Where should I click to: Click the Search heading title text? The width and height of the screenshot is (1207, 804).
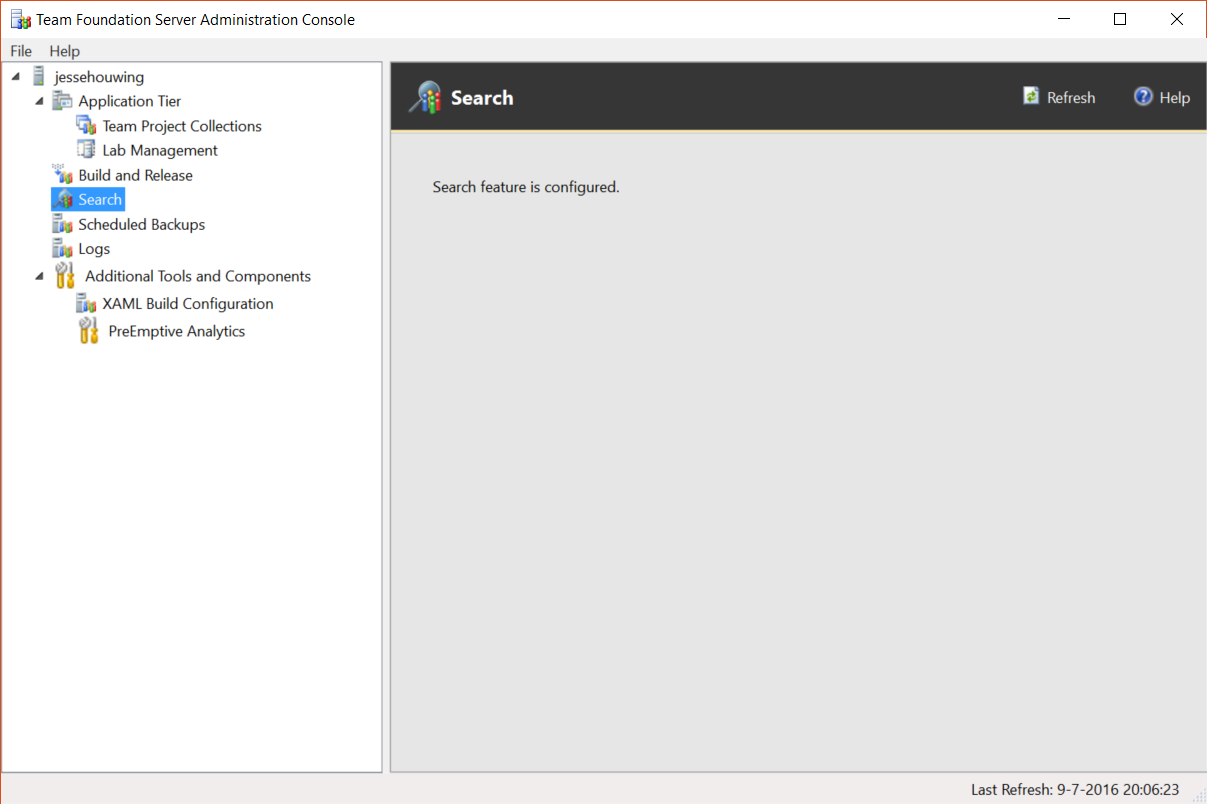(x=482, y=97)
